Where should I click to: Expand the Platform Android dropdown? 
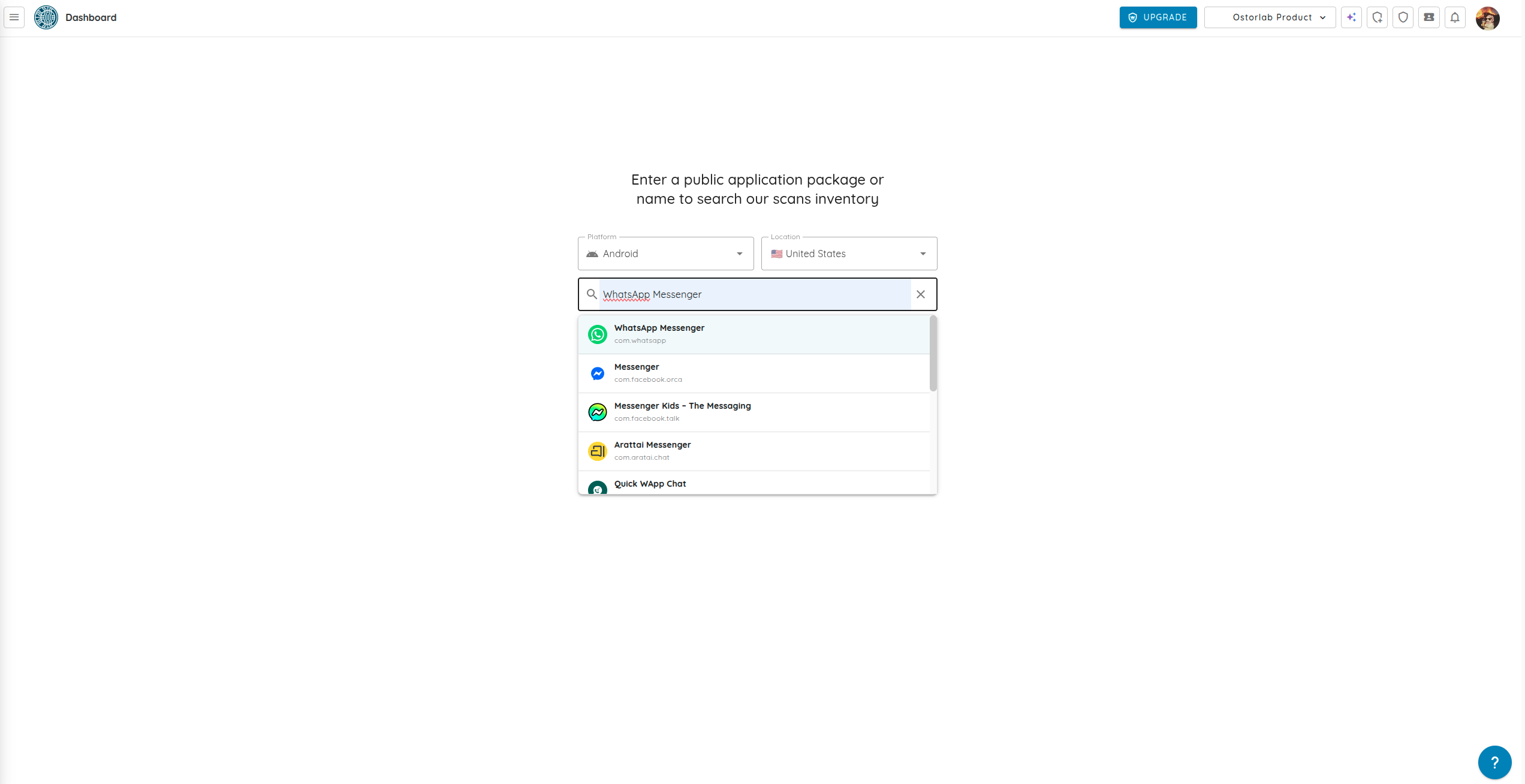coord(665,254)
